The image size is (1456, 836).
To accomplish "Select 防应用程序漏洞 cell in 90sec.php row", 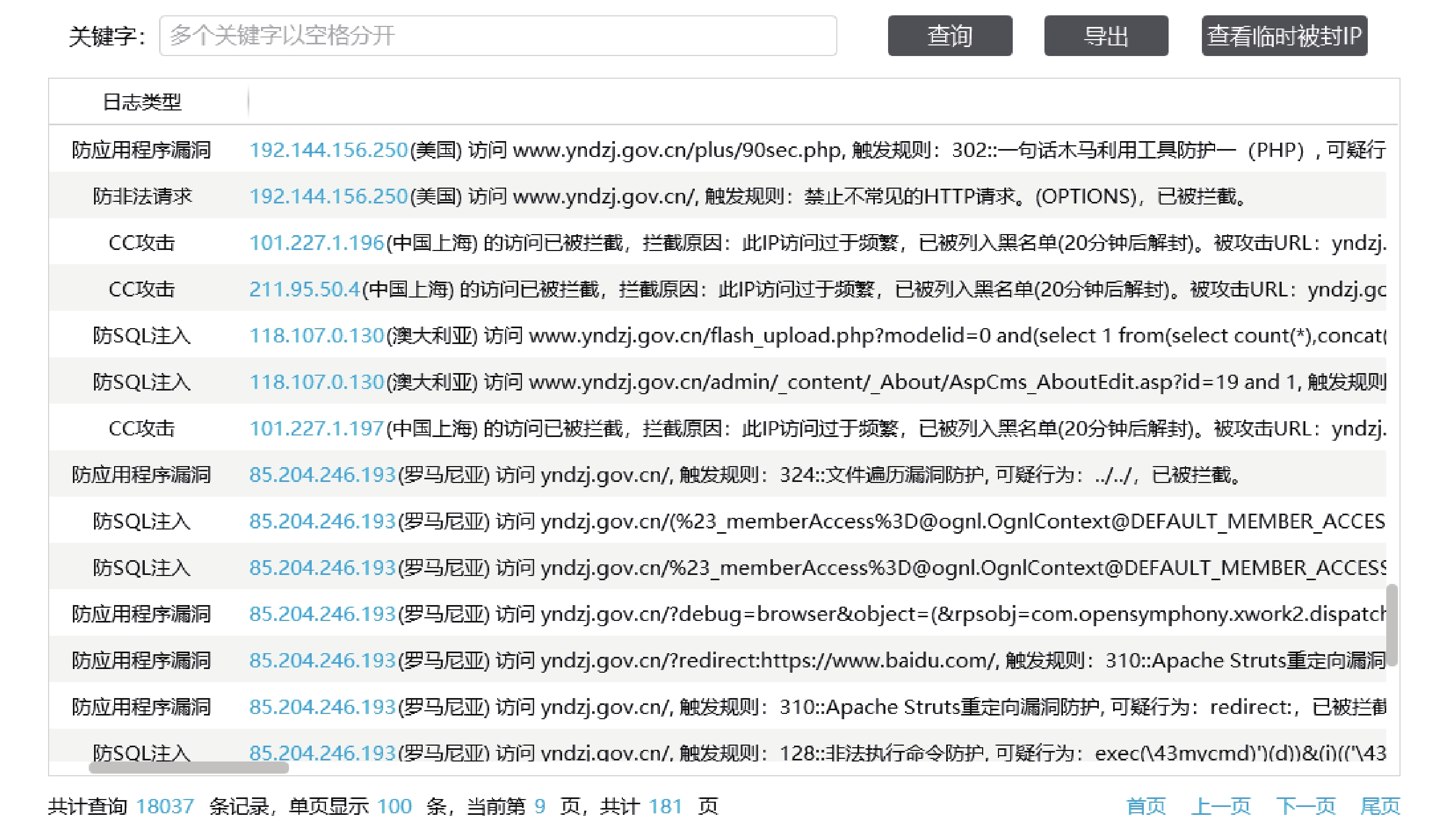I will pyautogui.click(x=142, y=150).
